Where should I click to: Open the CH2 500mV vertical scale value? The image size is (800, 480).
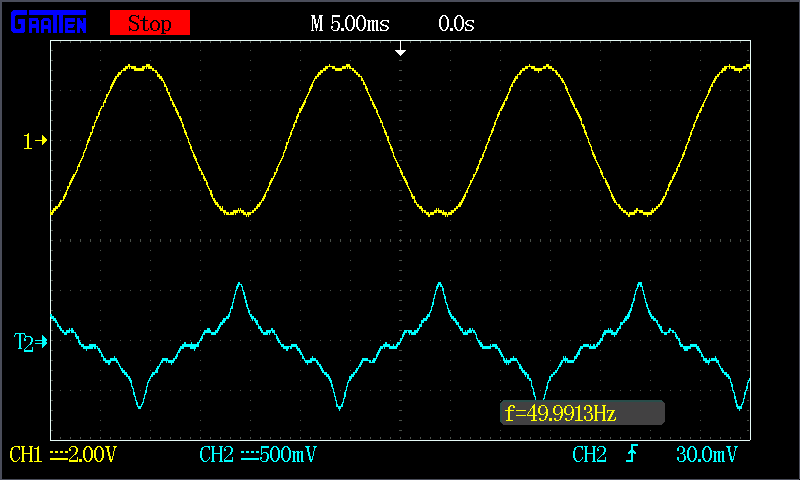click(x=288, y=455)
